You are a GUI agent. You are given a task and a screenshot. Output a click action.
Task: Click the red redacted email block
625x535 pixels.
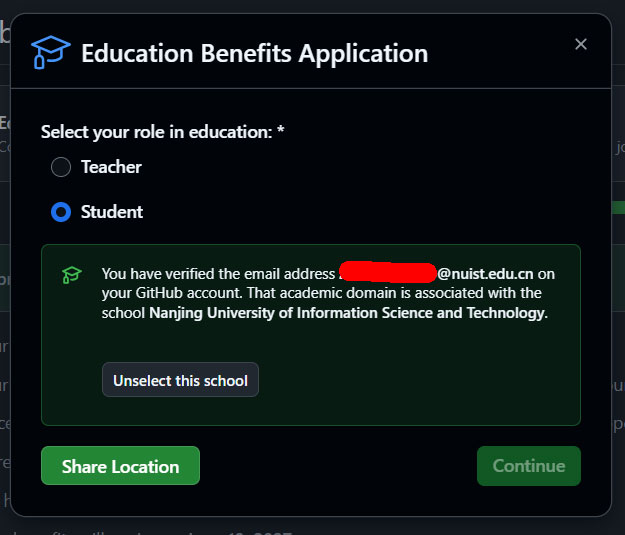(388, 272)
